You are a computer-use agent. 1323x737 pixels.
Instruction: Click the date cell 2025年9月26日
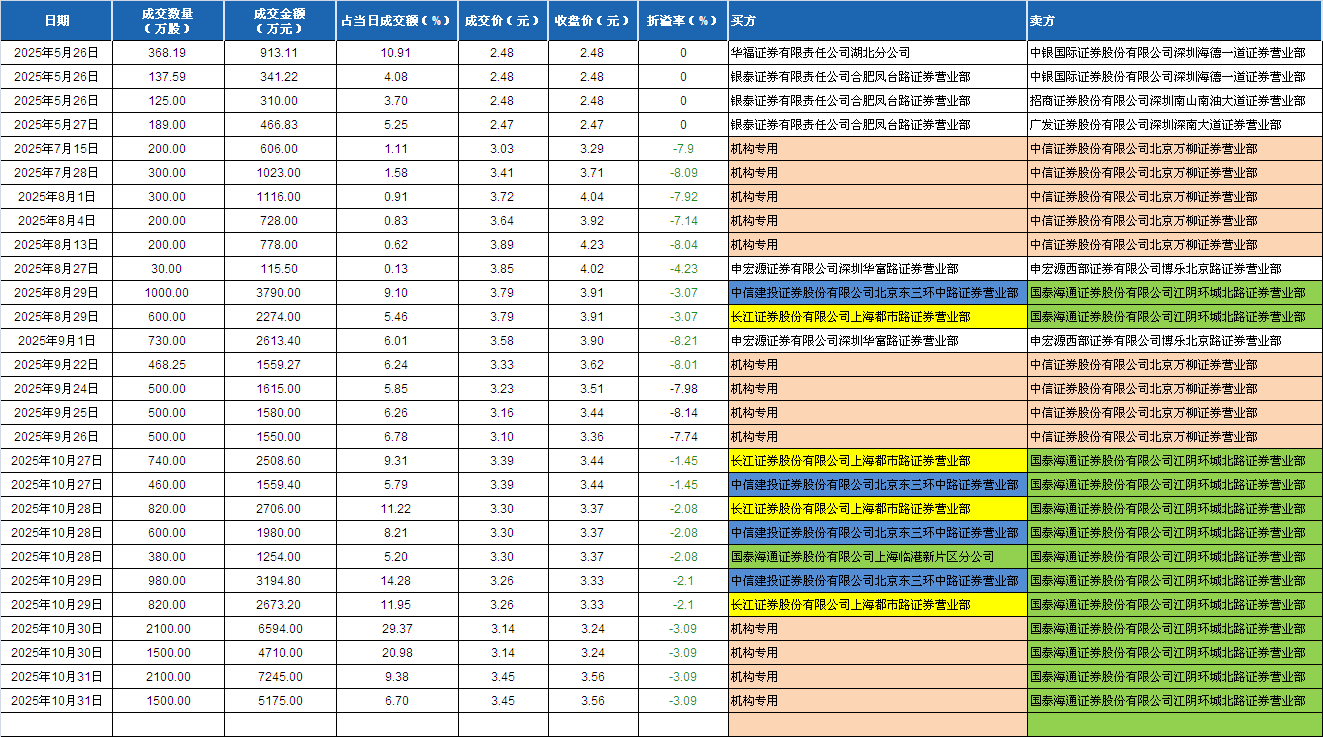[x=57, y=436]
